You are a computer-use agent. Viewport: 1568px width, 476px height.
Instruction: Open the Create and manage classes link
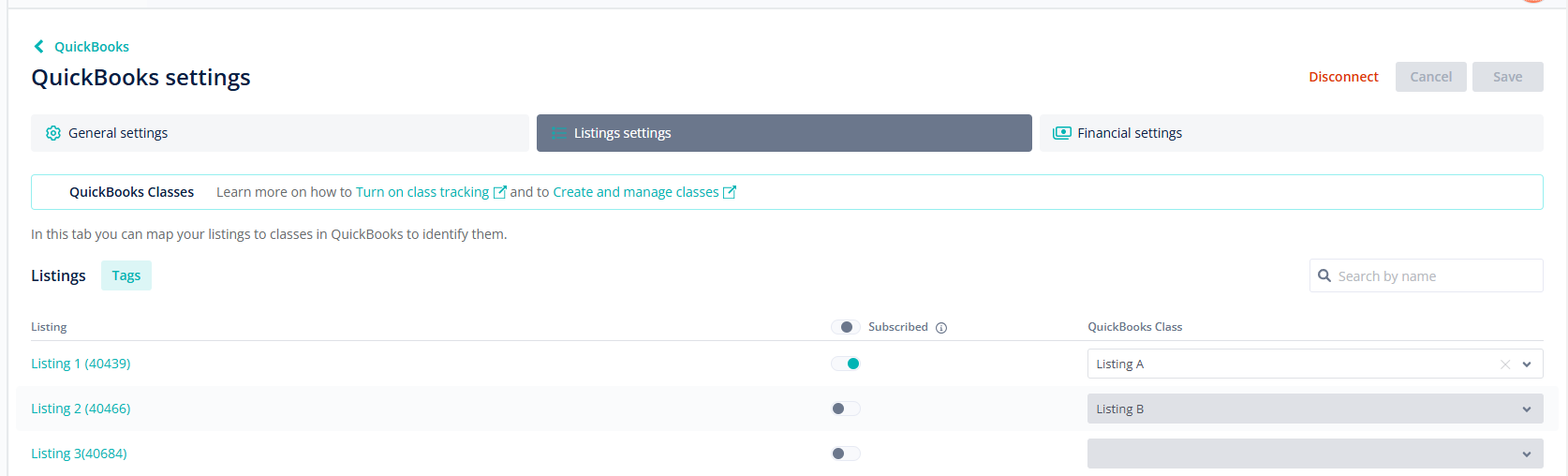pyautogui.click(x=636, y=192)
